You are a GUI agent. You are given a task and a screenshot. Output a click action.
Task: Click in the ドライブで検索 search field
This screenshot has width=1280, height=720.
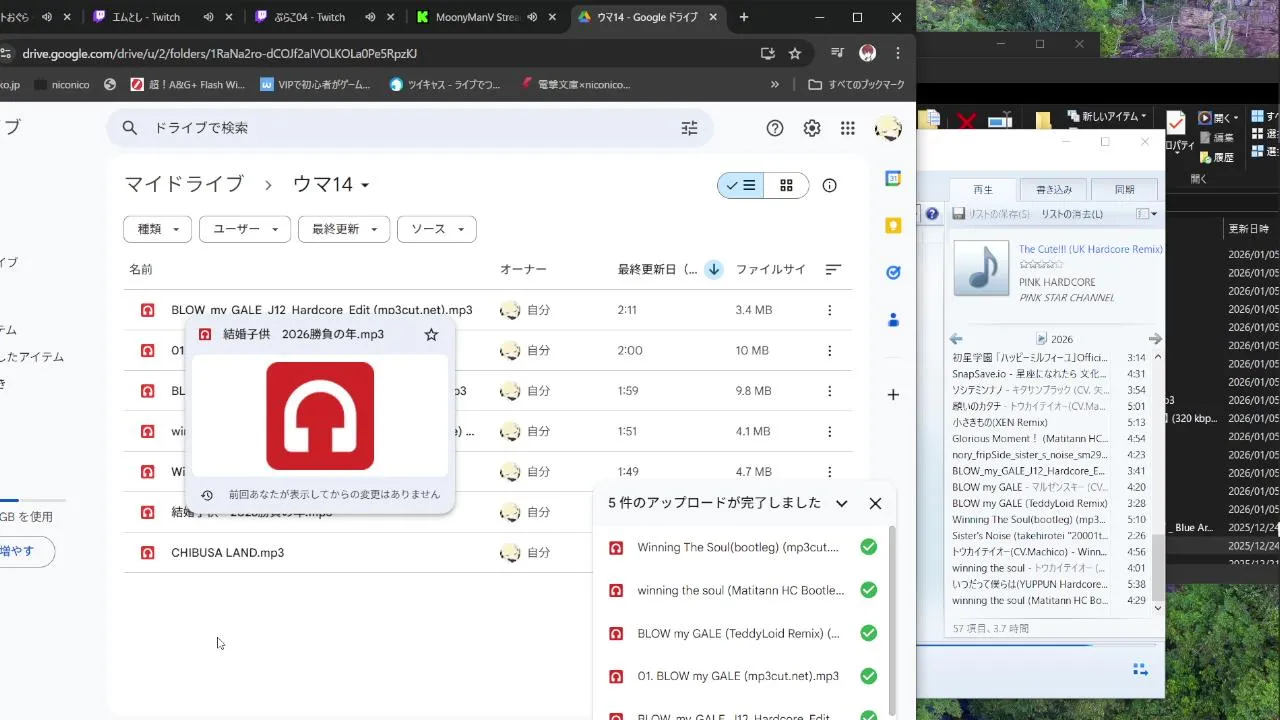[410, 128]
